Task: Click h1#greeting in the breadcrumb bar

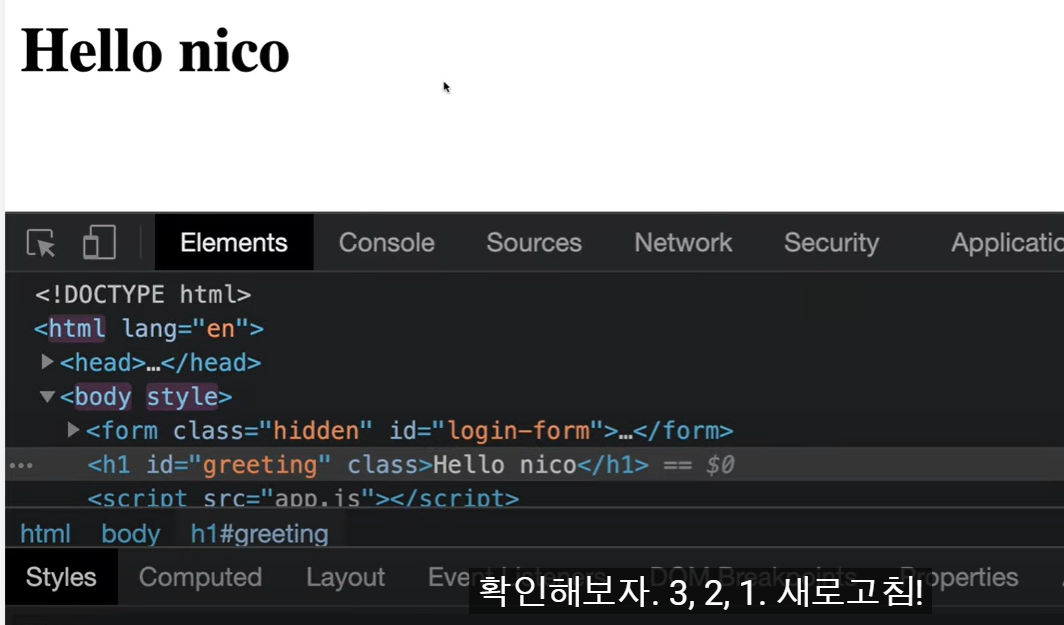Action: (260, 534)
